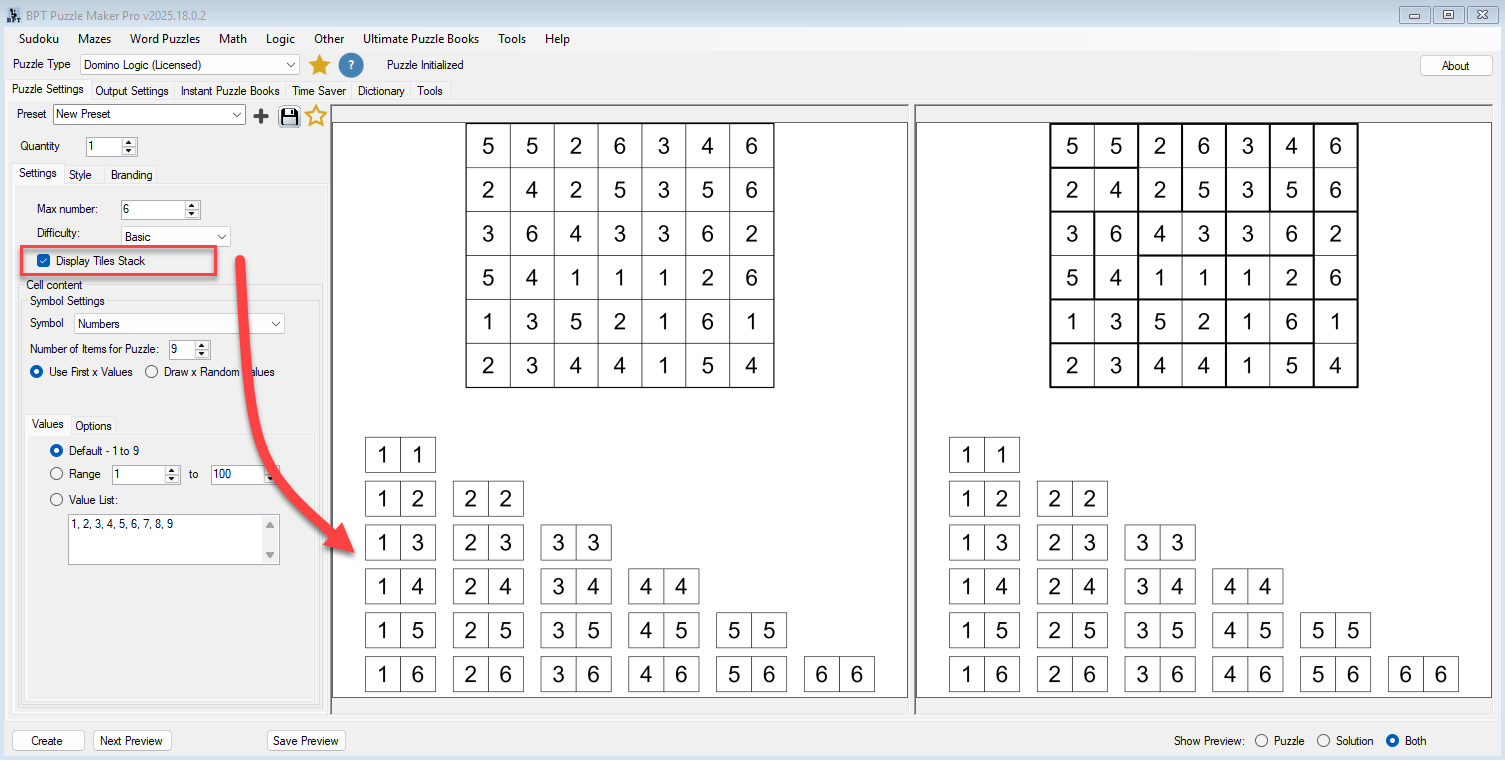This screenshot has height=760, width=1505.
Task: Choose the Value List option
Action: click(56, 499)
